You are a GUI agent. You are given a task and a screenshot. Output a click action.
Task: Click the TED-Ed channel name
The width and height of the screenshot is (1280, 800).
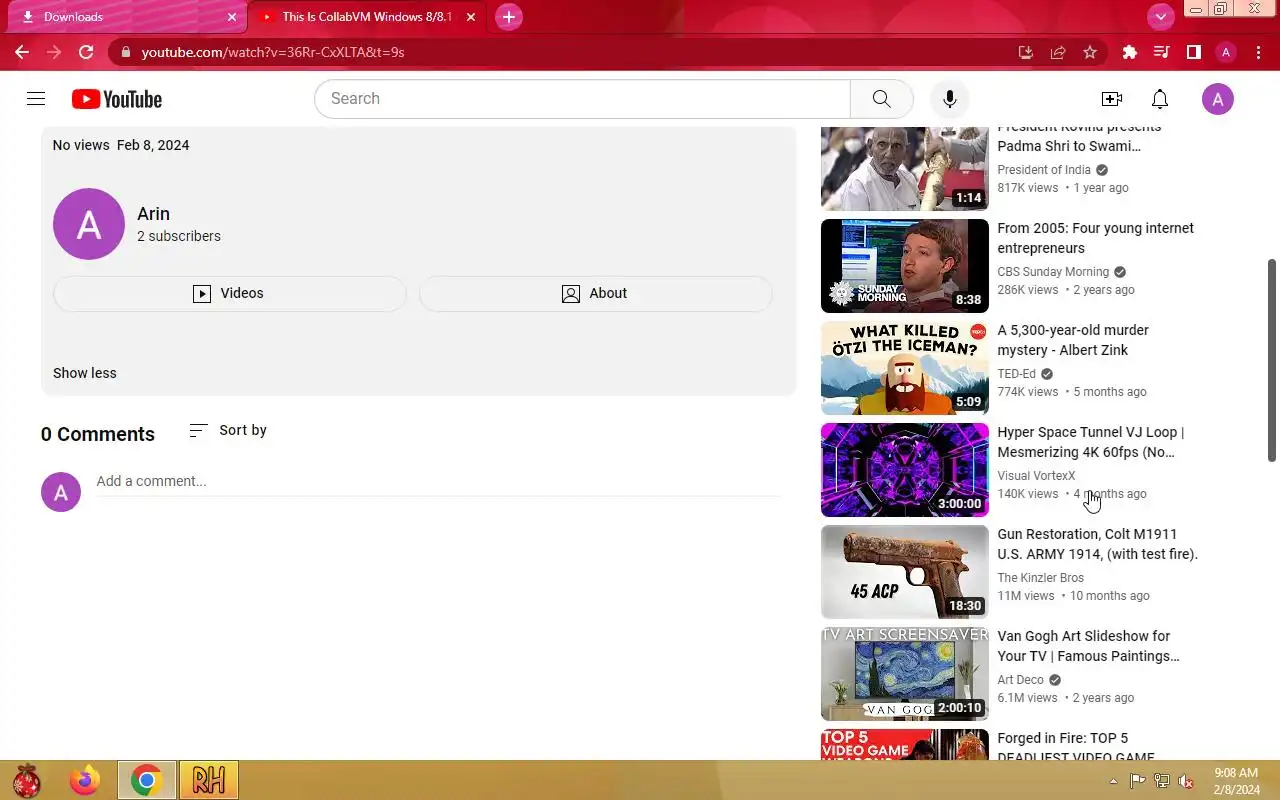[x=1017, y=374]
